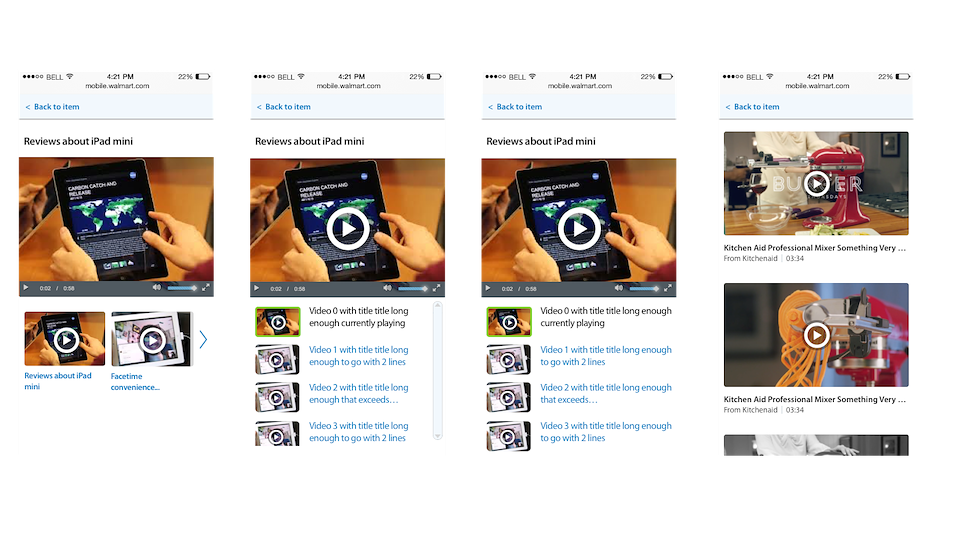The width and height of the screenshot is (960, 533).
Task: Select Video 2 thumbnail in the scrollbar list
Action: [x=277, y=398]
